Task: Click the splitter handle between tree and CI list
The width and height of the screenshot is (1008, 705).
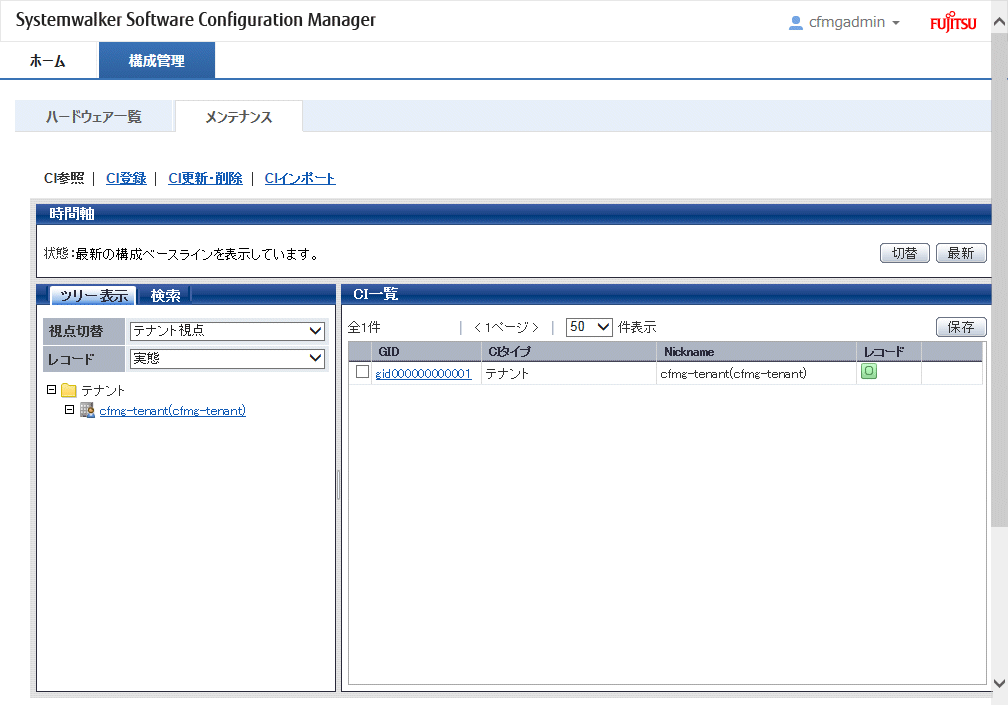Action: pyautogui.click(x=338, y=485)
